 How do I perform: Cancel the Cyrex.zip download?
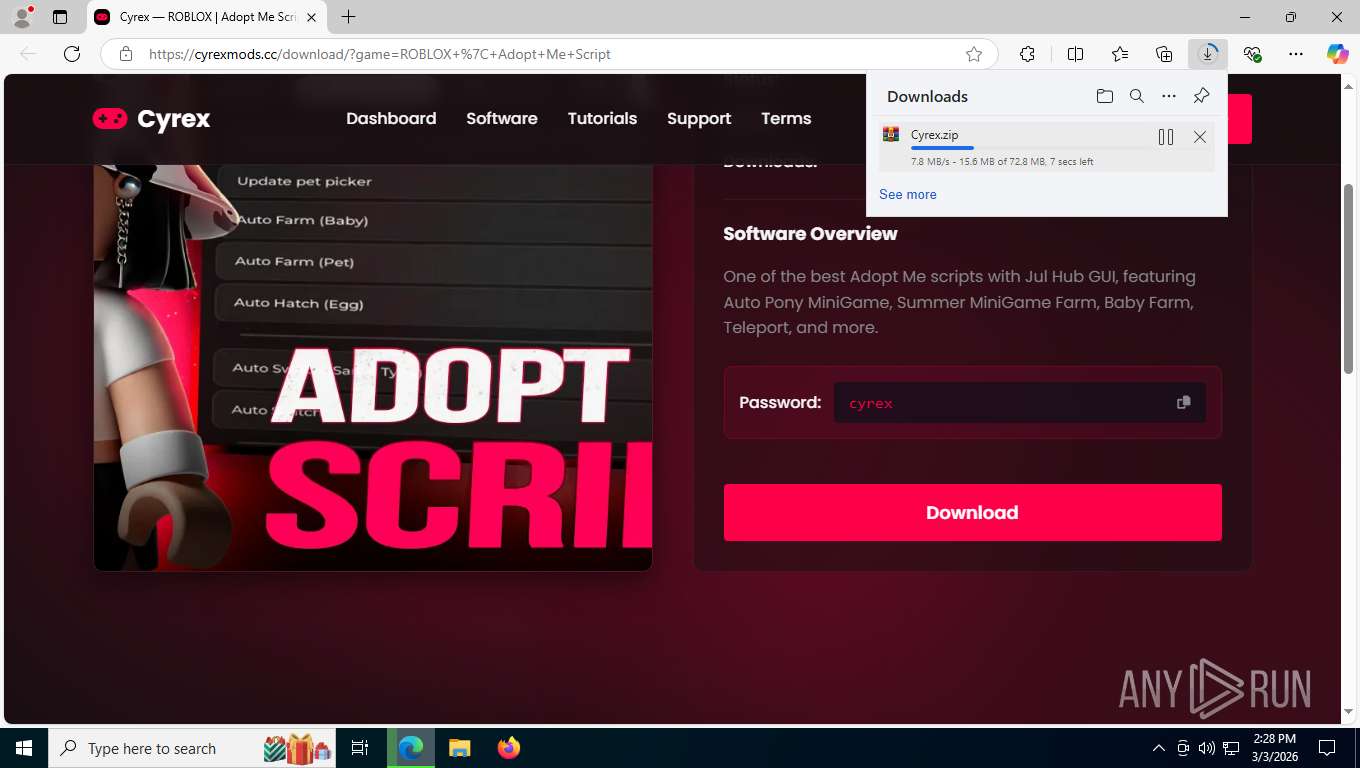pos(1200,137)
